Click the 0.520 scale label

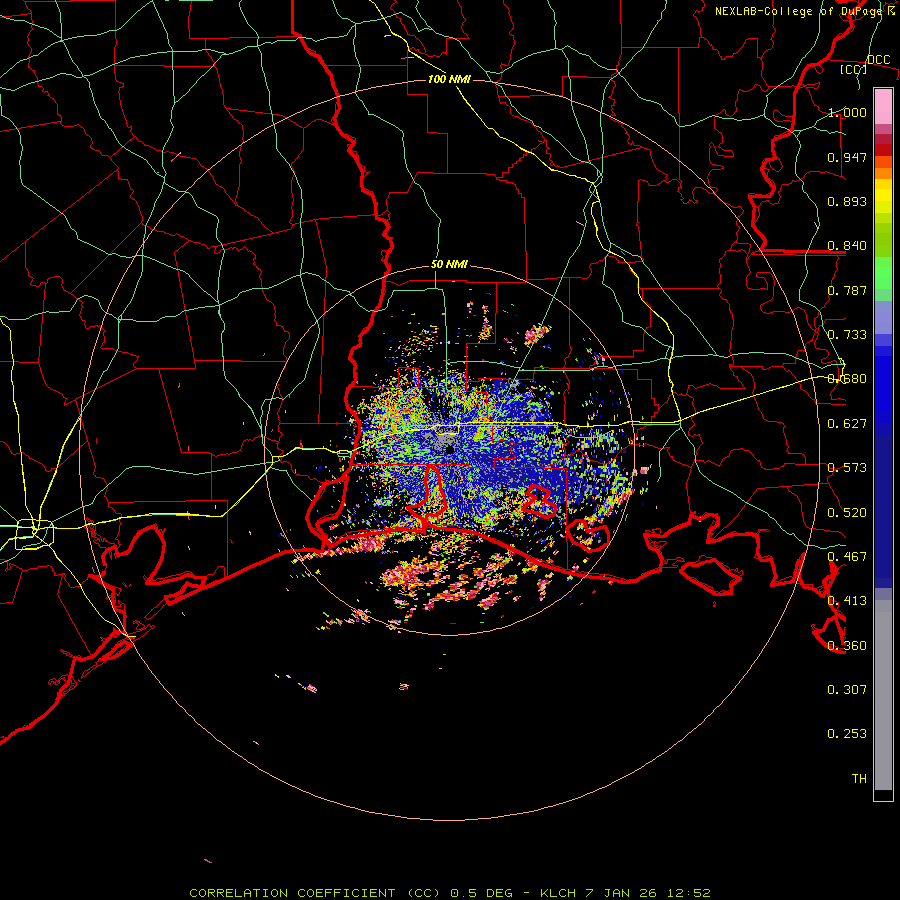point(847,513)
